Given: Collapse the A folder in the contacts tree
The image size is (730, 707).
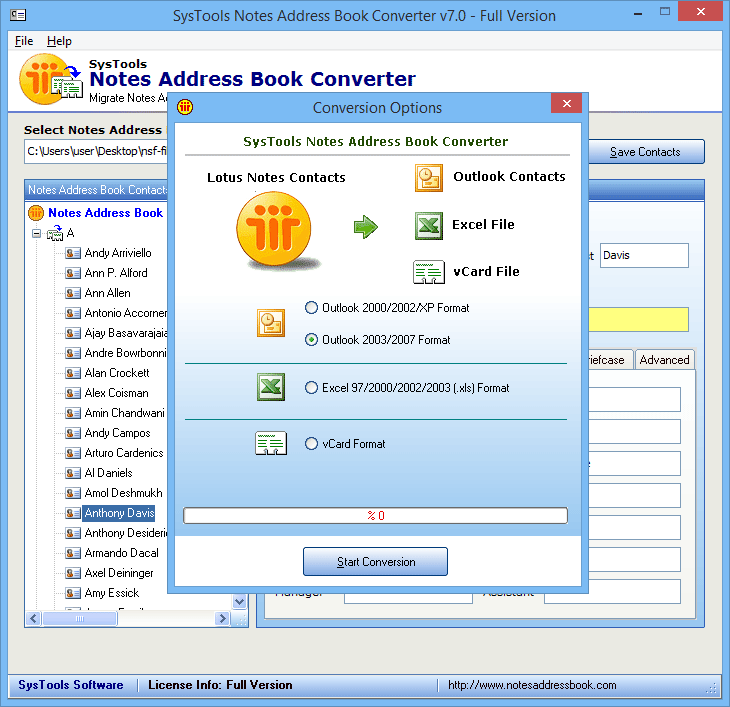Looking at the screenshot, I should (x=36, y=233).
